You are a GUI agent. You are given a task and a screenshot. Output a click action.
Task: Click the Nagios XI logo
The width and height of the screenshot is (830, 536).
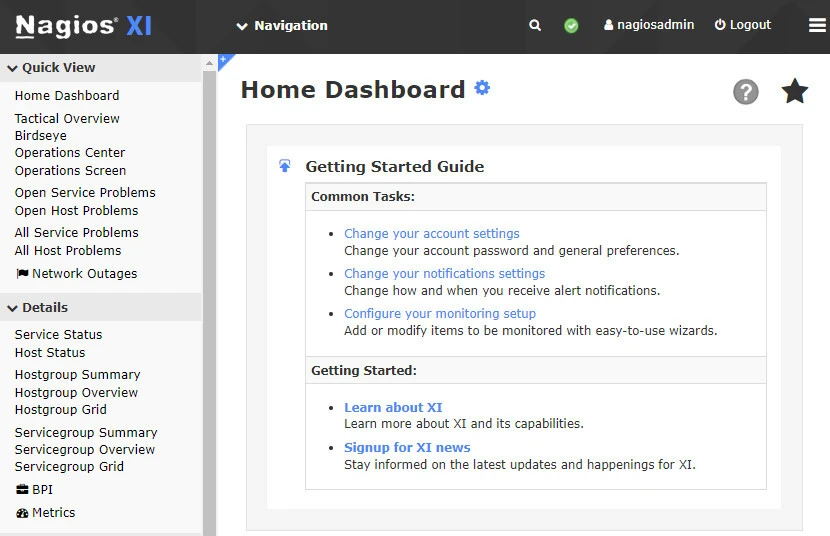click(84, 26)
